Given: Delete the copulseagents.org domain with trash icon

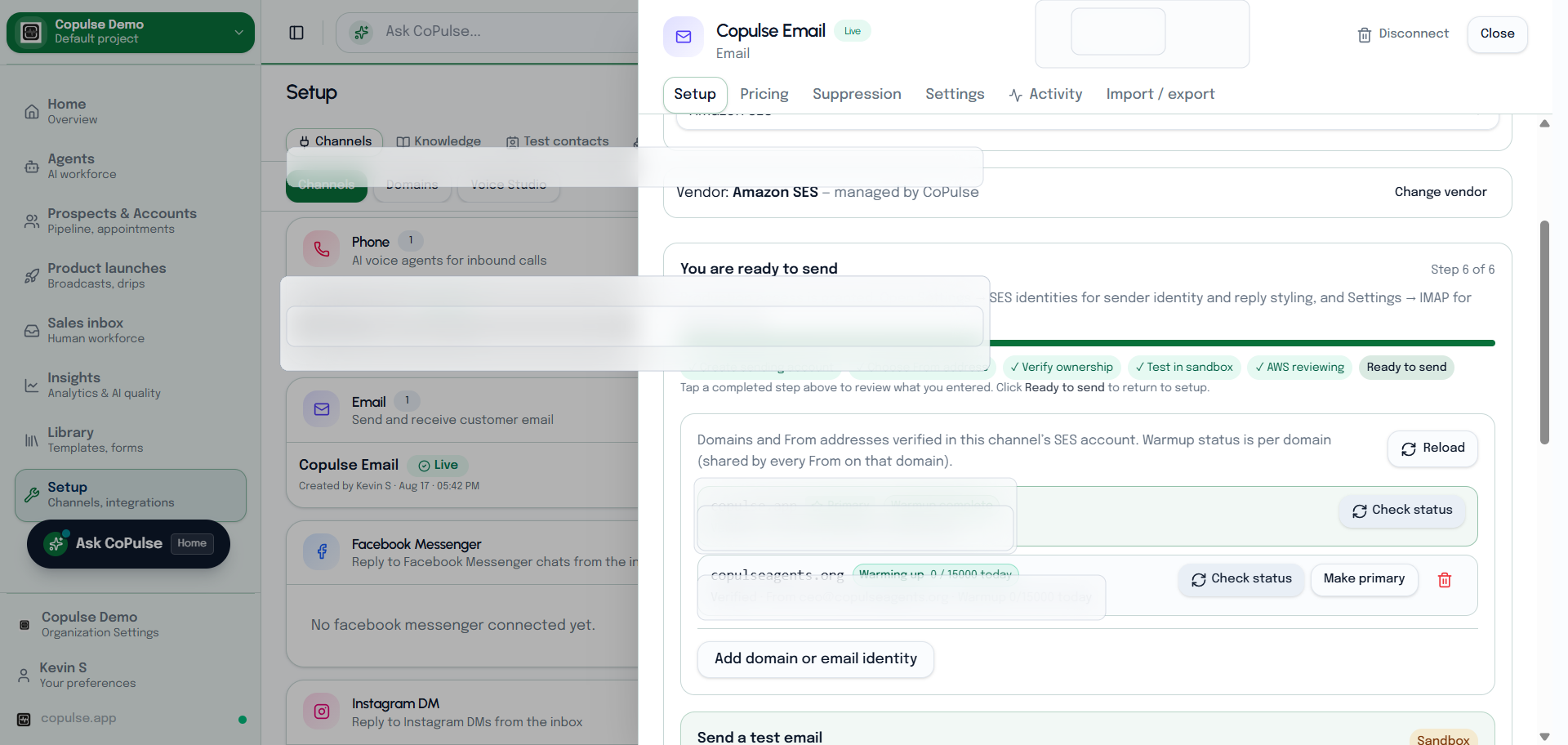Looking at the screenshot, I should (x=1445, y=580).
